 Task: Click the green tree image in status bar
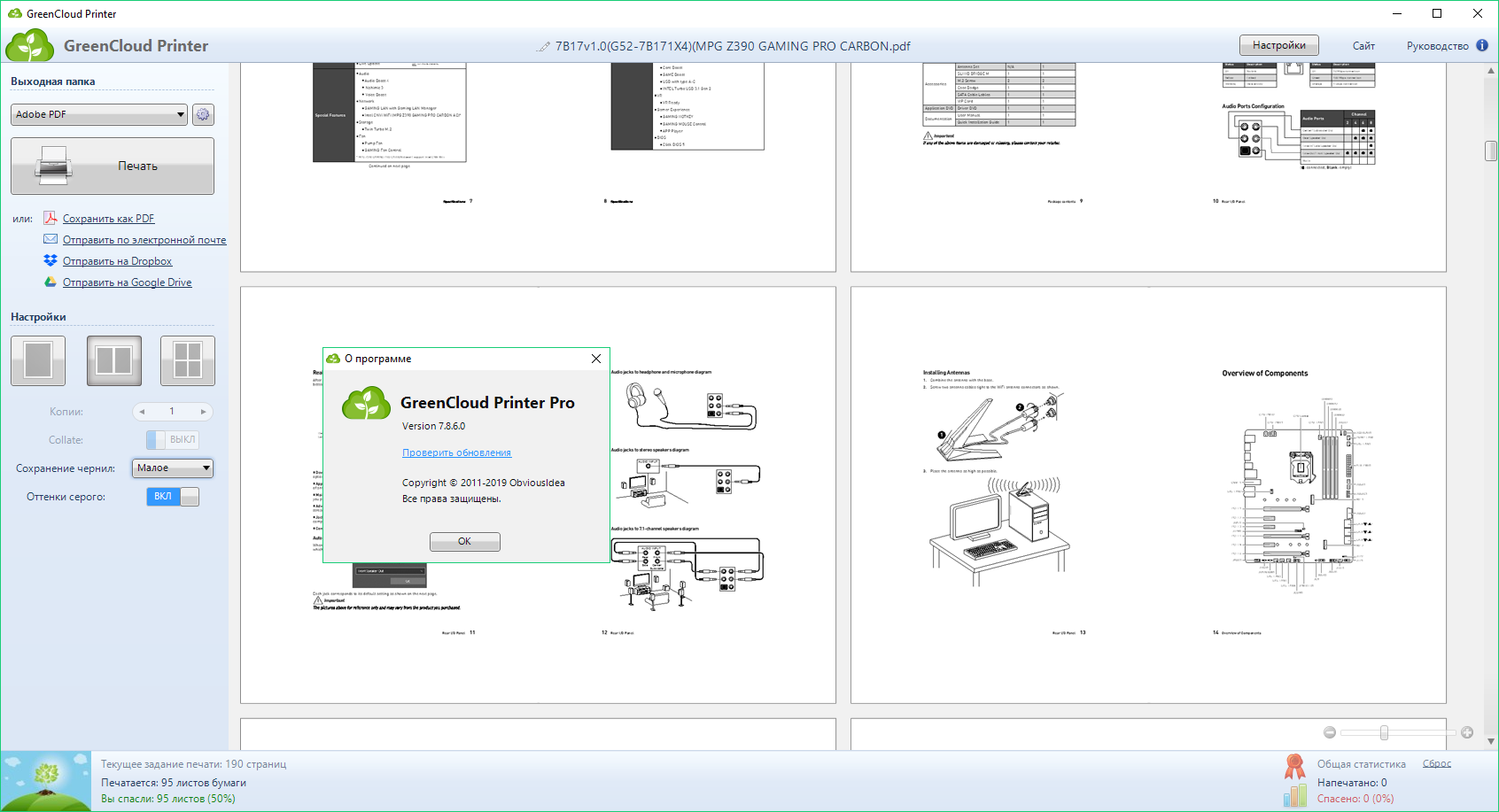(46, 781)
